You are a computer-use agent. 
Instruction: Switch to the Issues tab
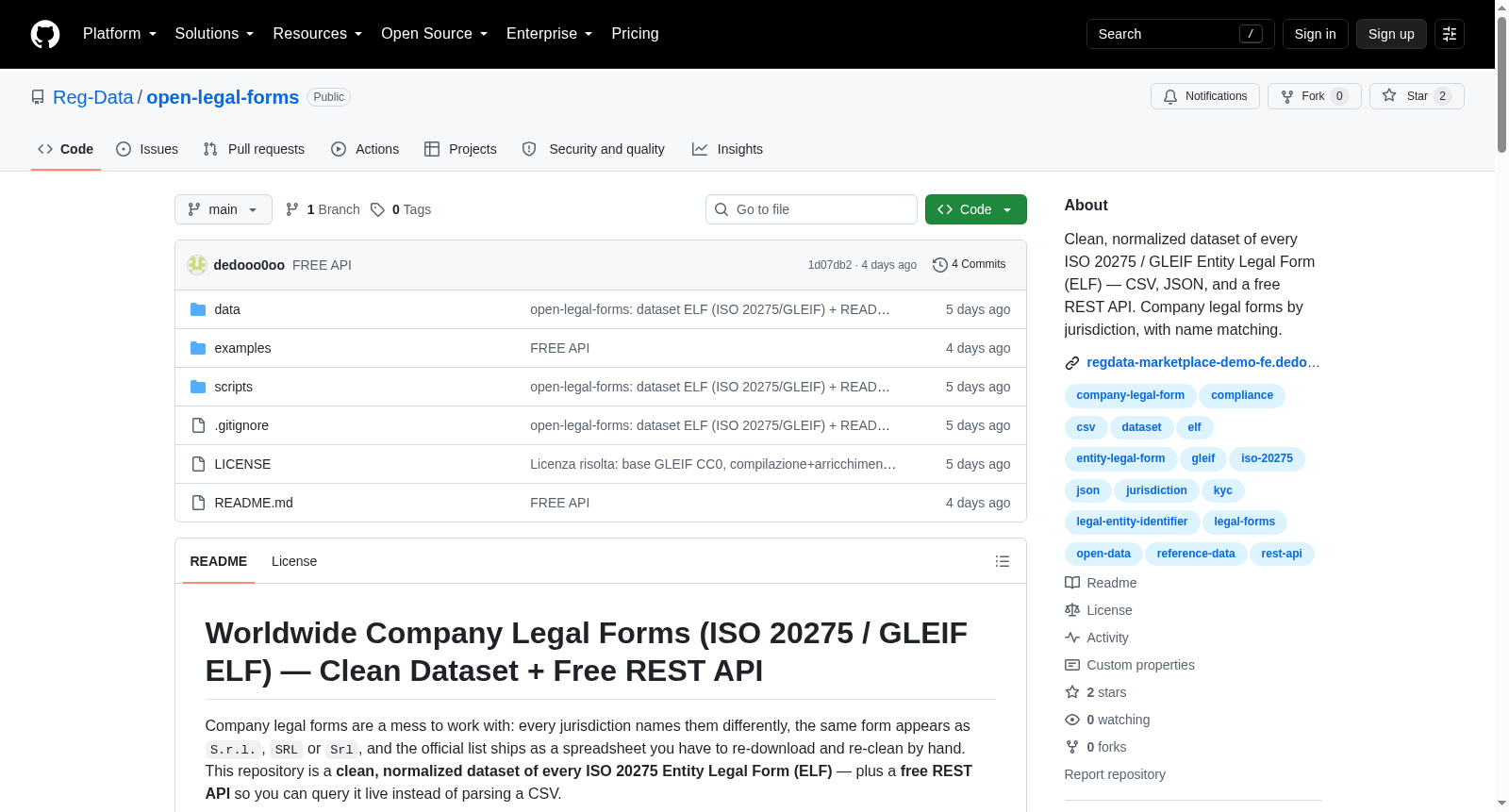coord(147,149)
